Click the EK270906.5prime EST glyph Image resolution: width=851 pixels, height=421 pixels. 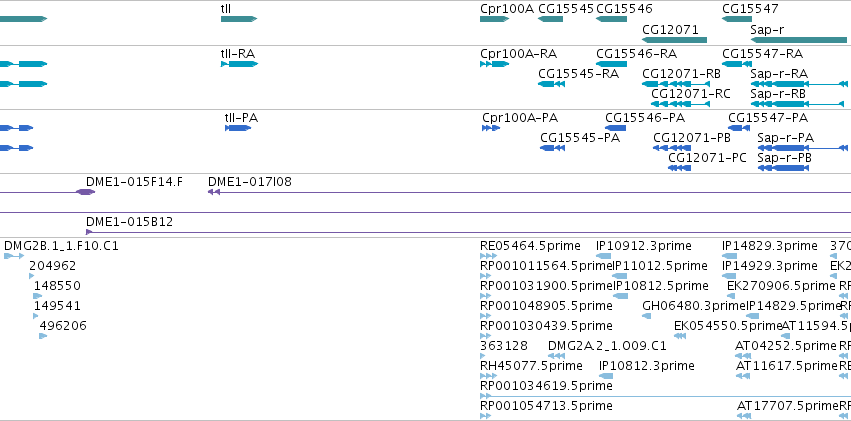point(731,296)
